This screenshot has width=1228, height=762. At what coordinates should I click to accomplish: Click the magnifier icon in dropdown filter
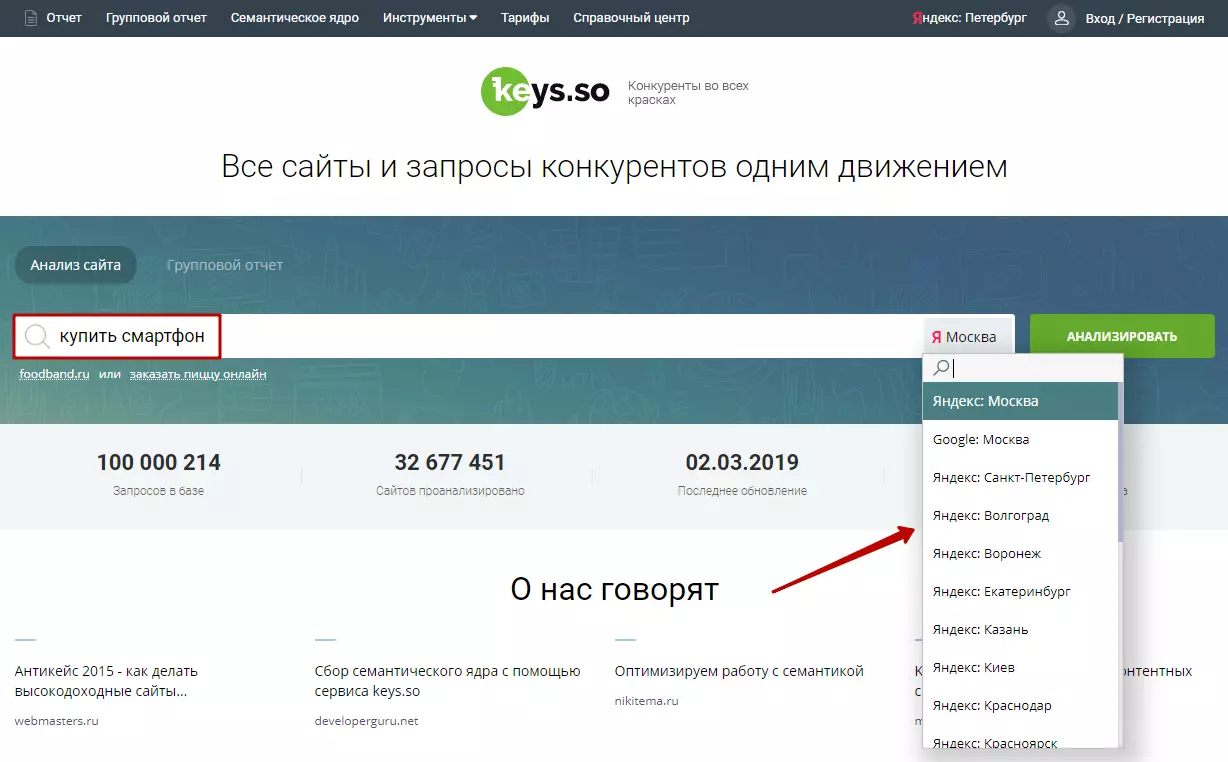pos(940,368)
